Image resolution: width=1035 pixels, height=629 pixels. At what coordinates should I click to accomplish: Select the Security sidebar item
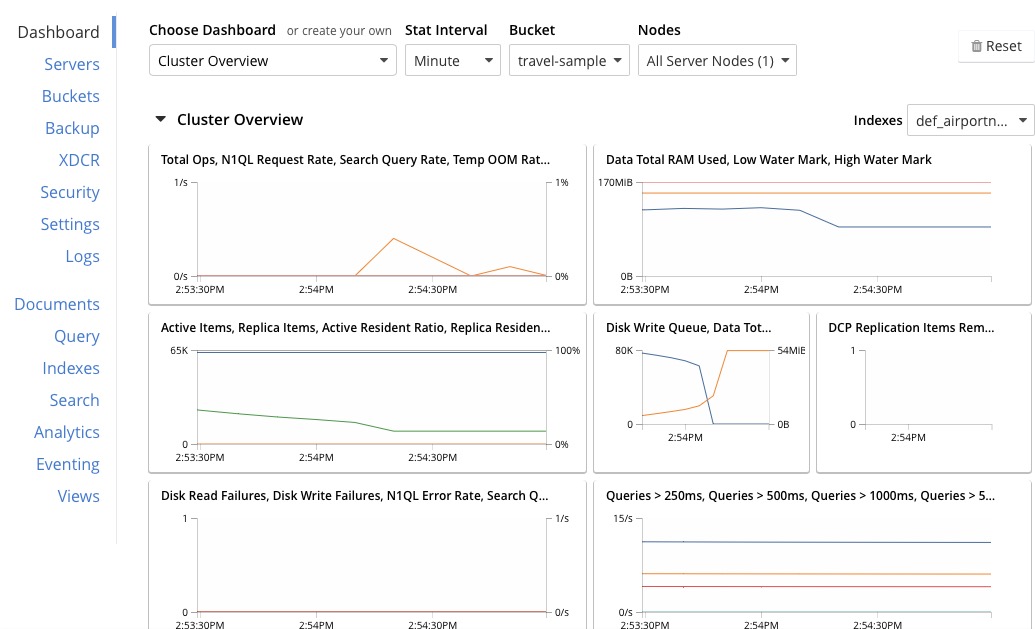coord(70,192)
